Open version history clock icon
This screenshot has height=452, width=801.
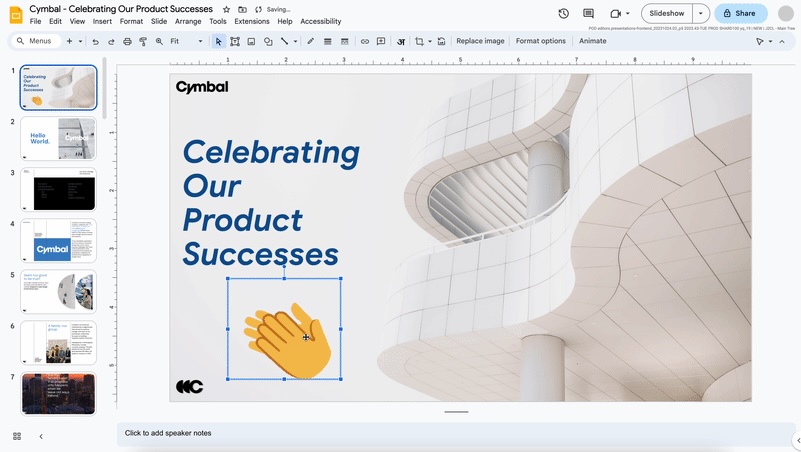click(x=563, y=13)
